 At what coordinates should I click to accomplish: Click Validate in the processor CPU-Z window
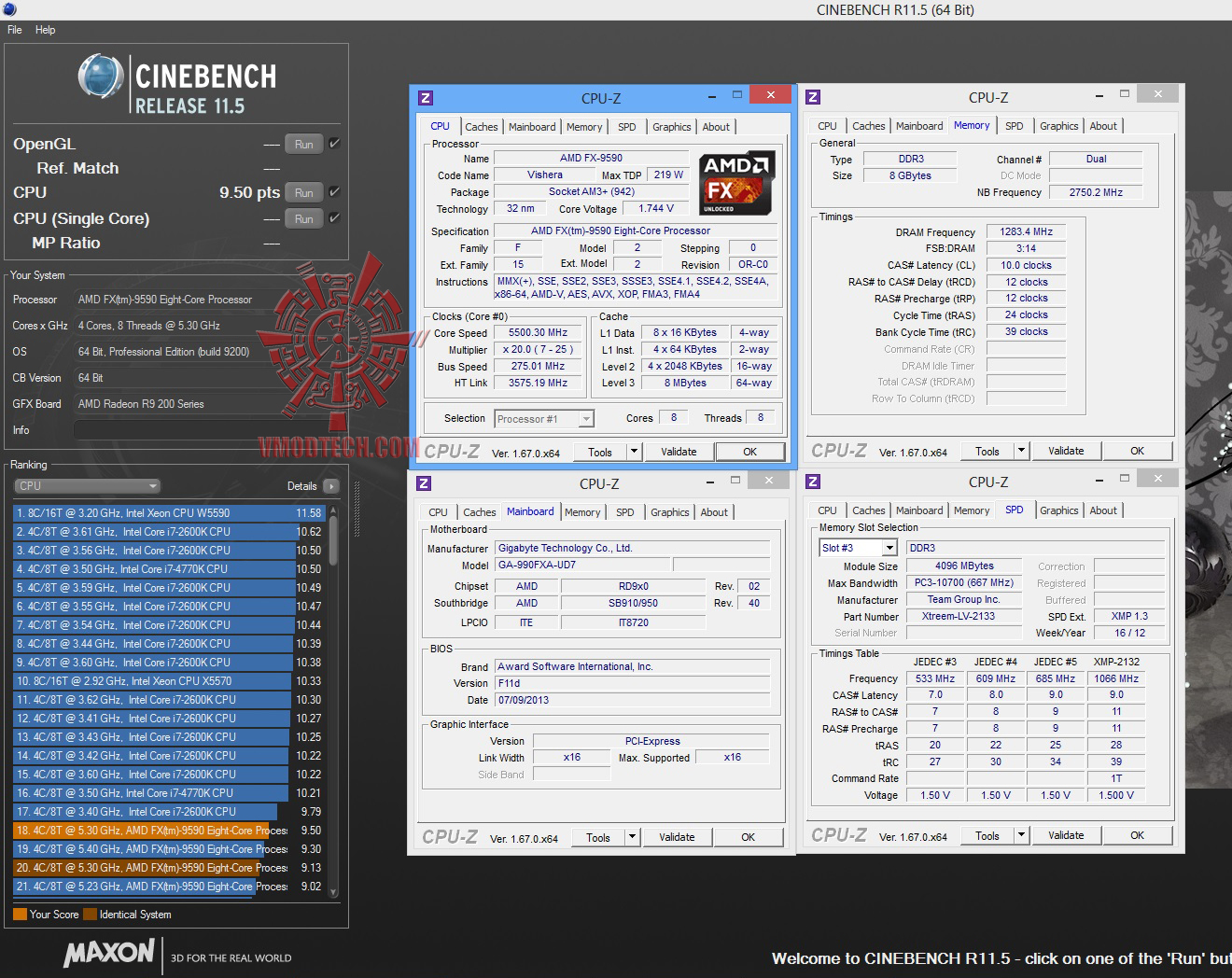(x=679, y=452)
